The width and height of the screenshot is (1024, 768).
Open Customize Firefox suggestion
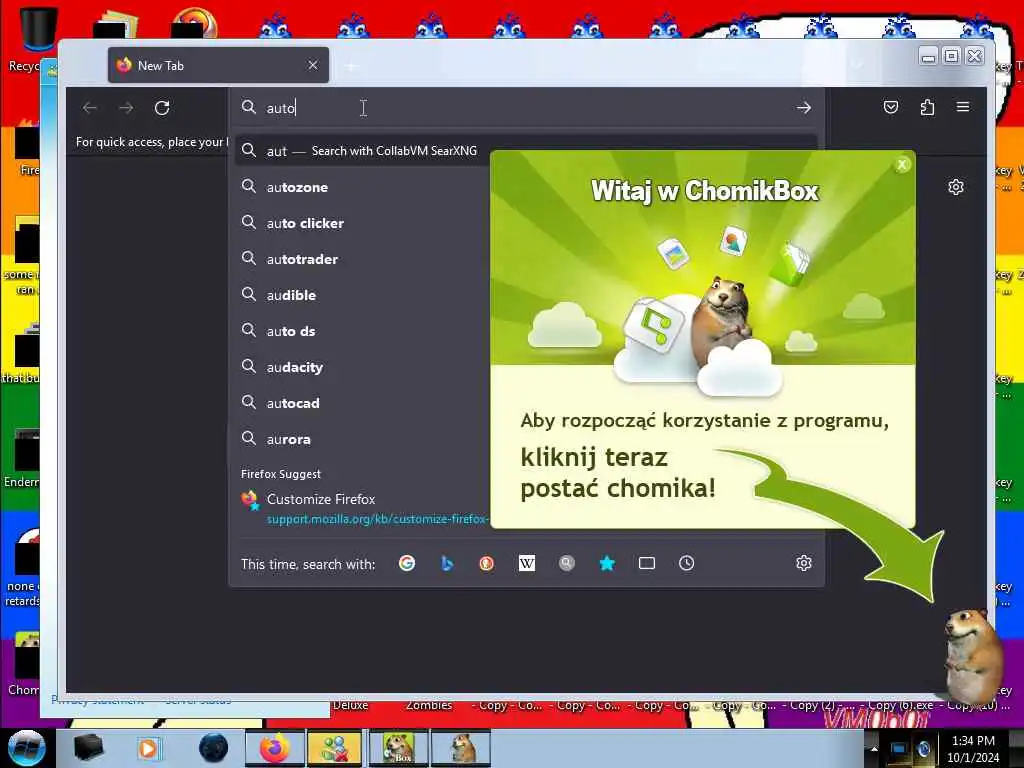[x=321, y=499]
